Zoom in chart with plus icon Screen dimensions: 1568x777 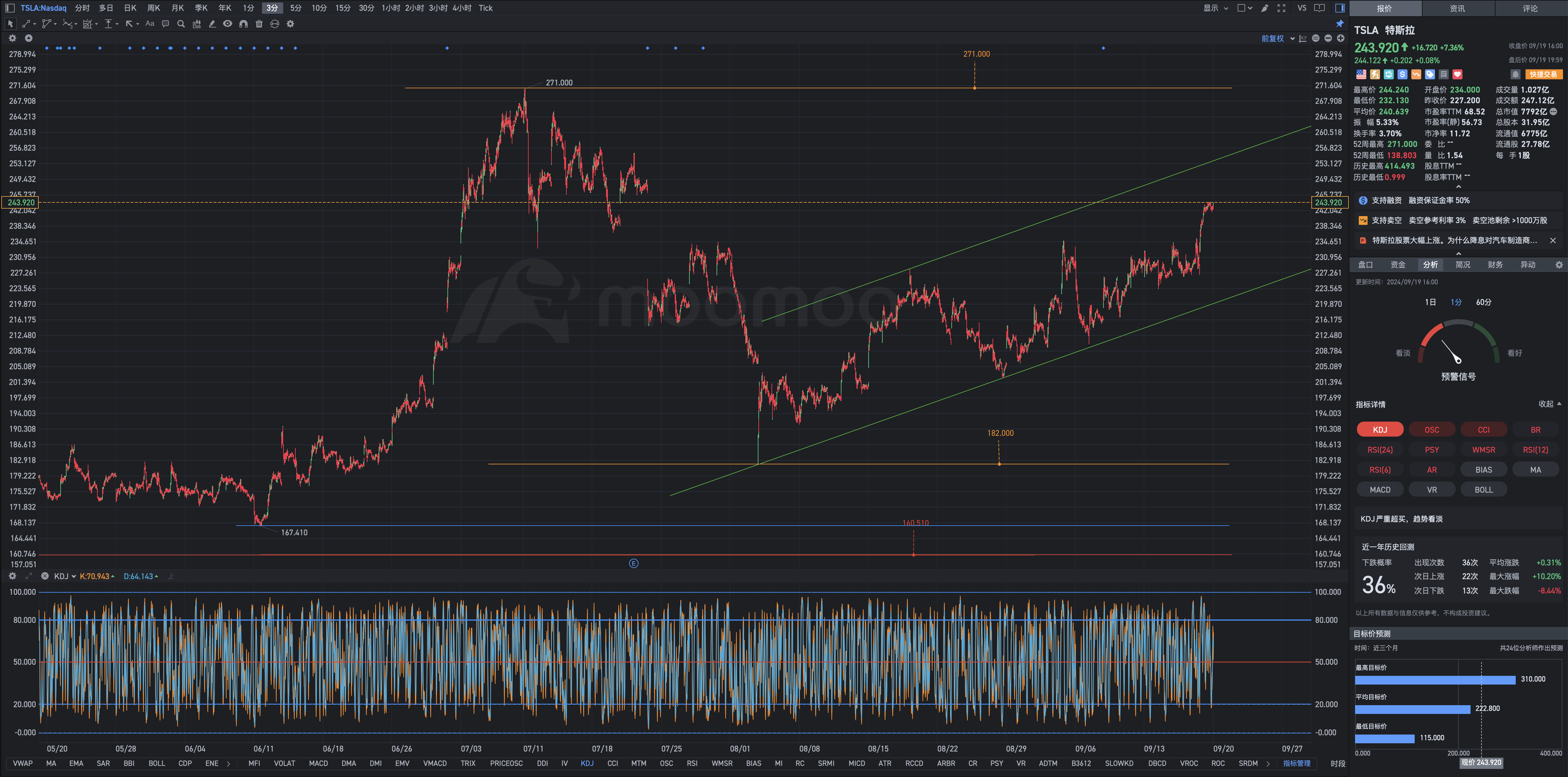point(1340,38)
